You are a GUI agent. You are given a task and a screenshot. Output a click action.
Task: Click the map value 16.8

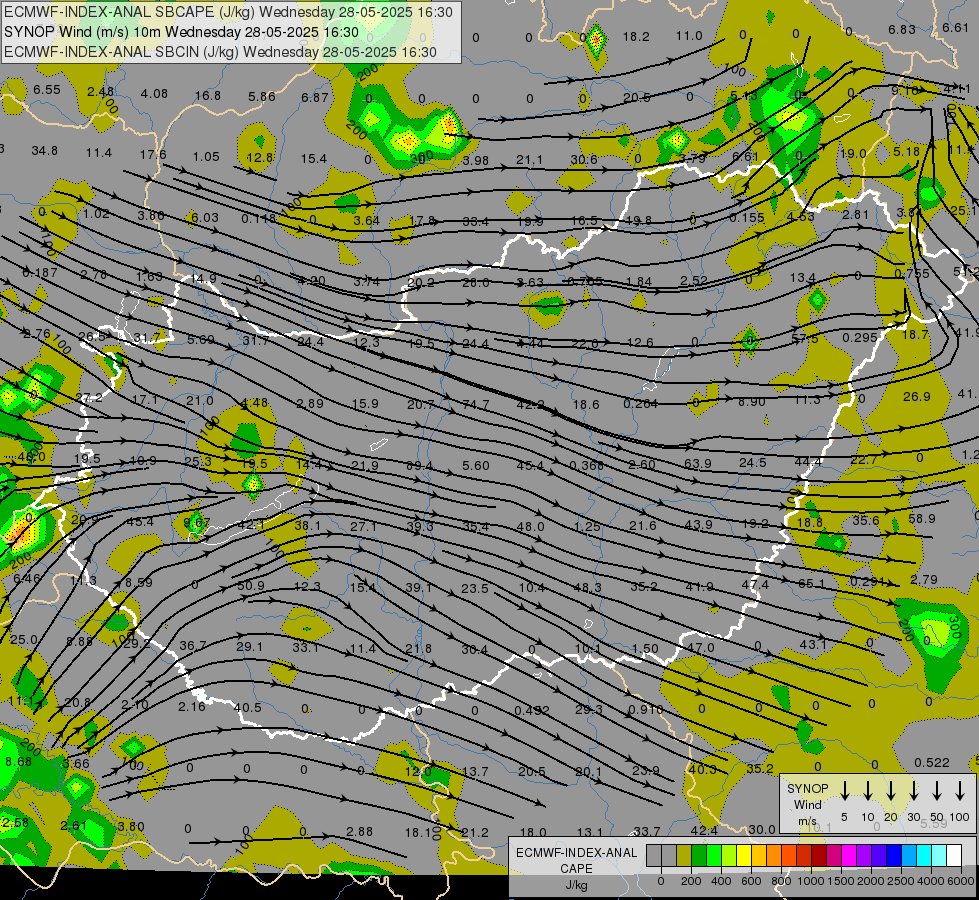coord(208,96)
